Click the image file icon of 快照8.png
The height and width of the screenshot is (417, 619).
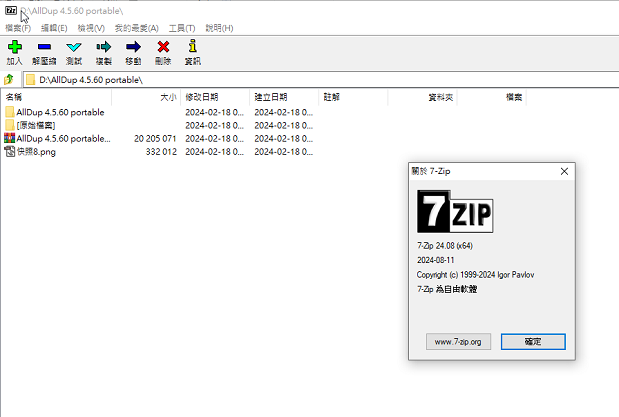pyautogui.click(x=10, y=152)
